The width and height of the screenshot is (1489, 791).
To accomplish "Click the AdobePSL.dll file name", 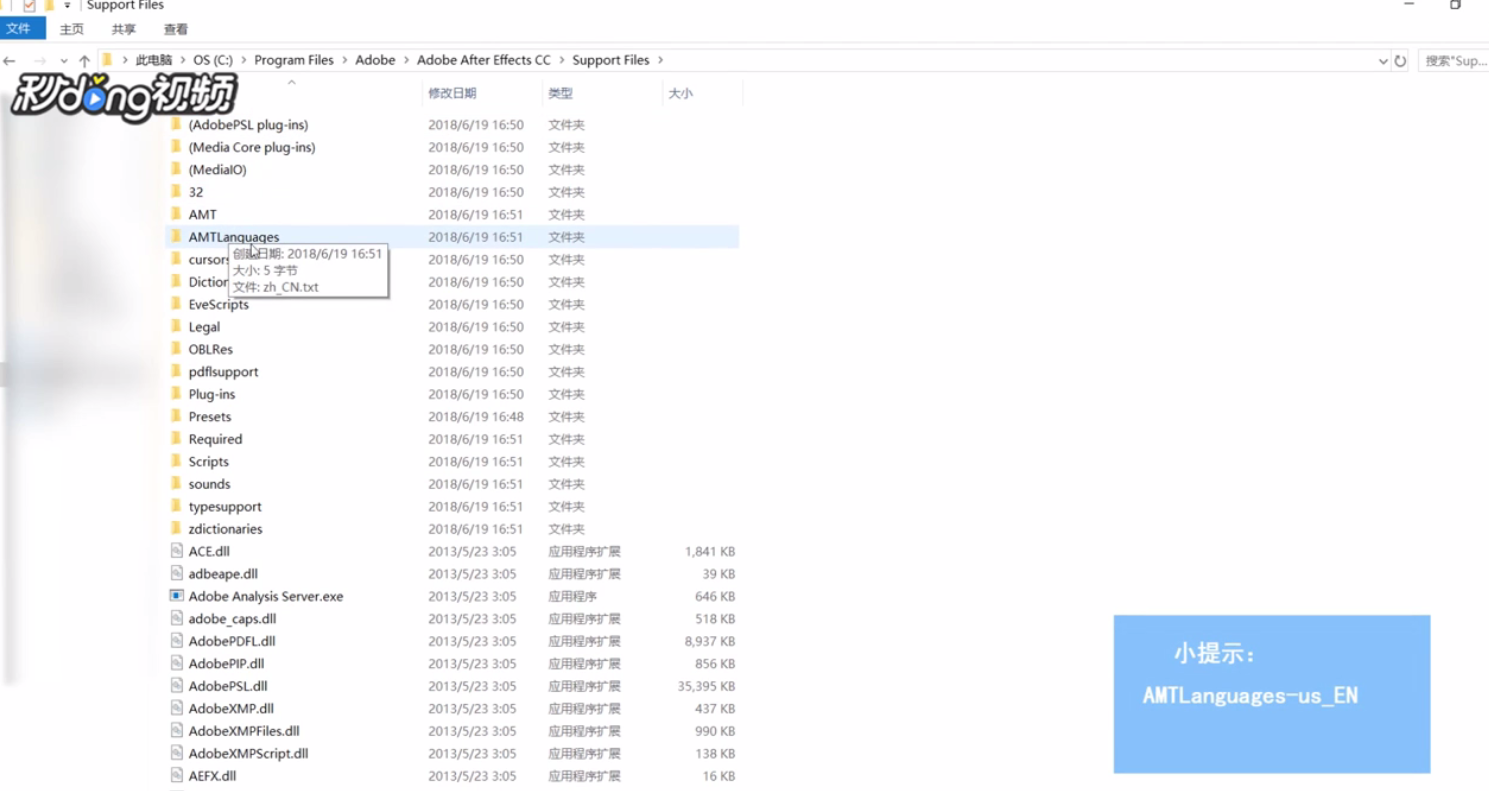I will [228, 686].
